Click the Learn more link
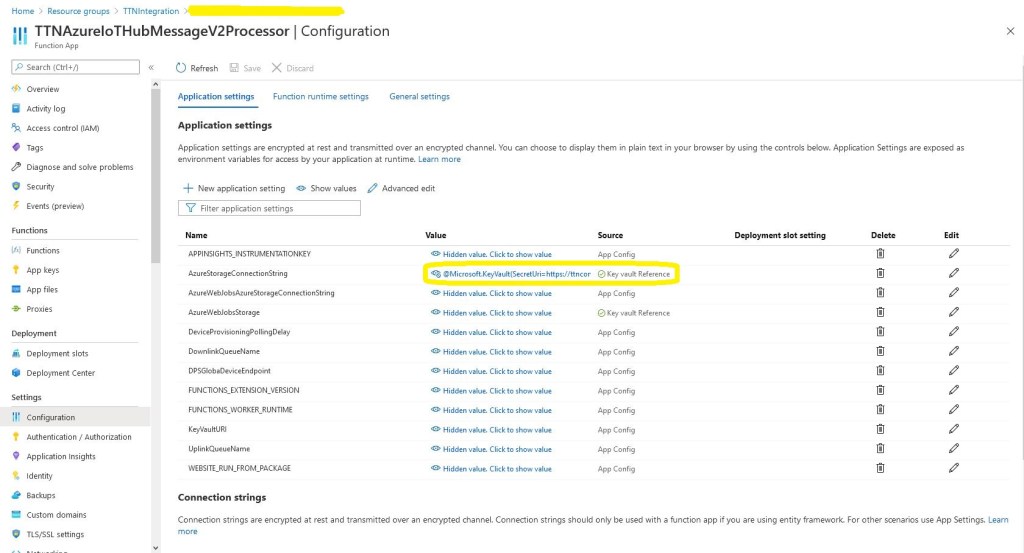 439,159
